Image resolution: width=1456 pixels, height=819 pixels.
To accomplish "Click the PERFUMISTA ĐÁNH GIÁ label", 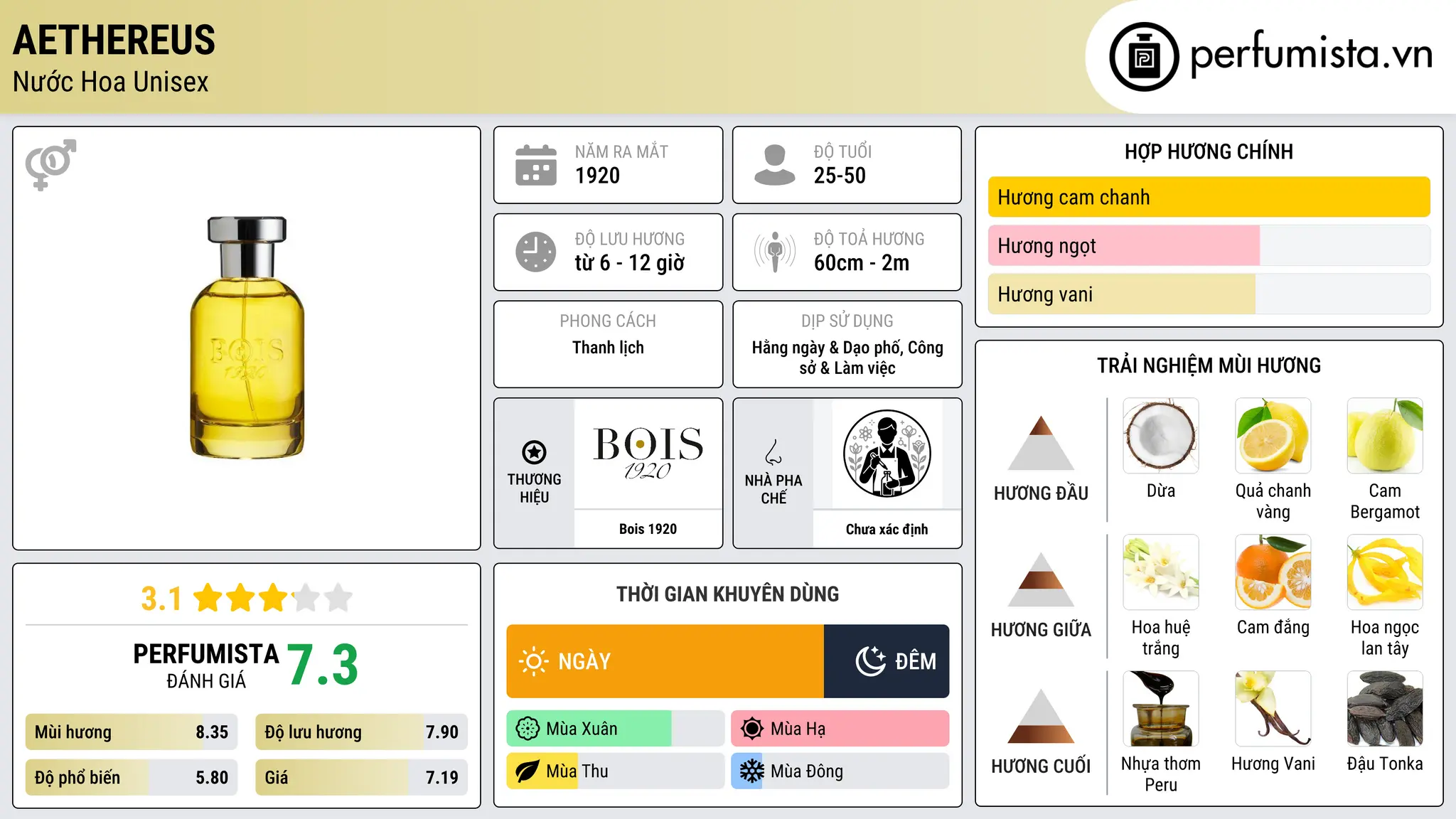I will (x=206, y=666).
